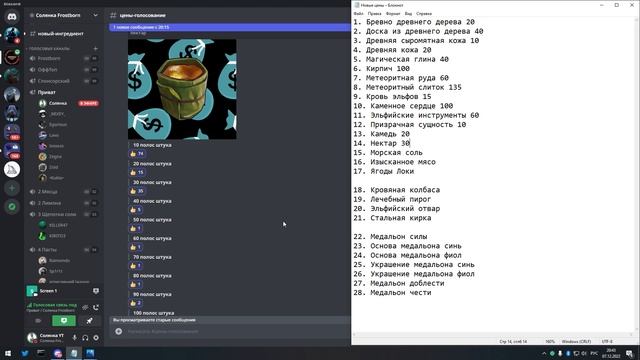Image resolution: width=640 pixels, height=360 pixels.
Task: Click the Notepad horizontal scrollbar
Action: 493,335
